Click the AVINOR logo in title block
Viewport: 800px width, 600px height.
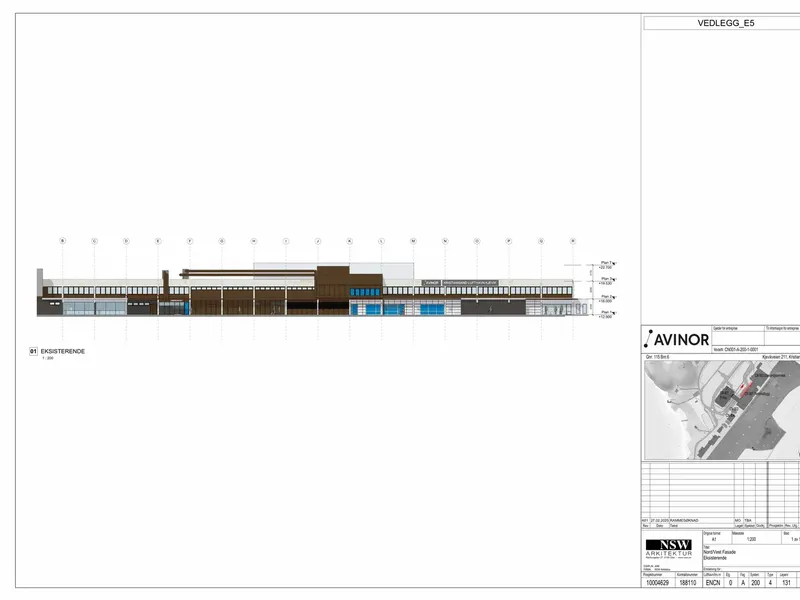coord(677,339)
